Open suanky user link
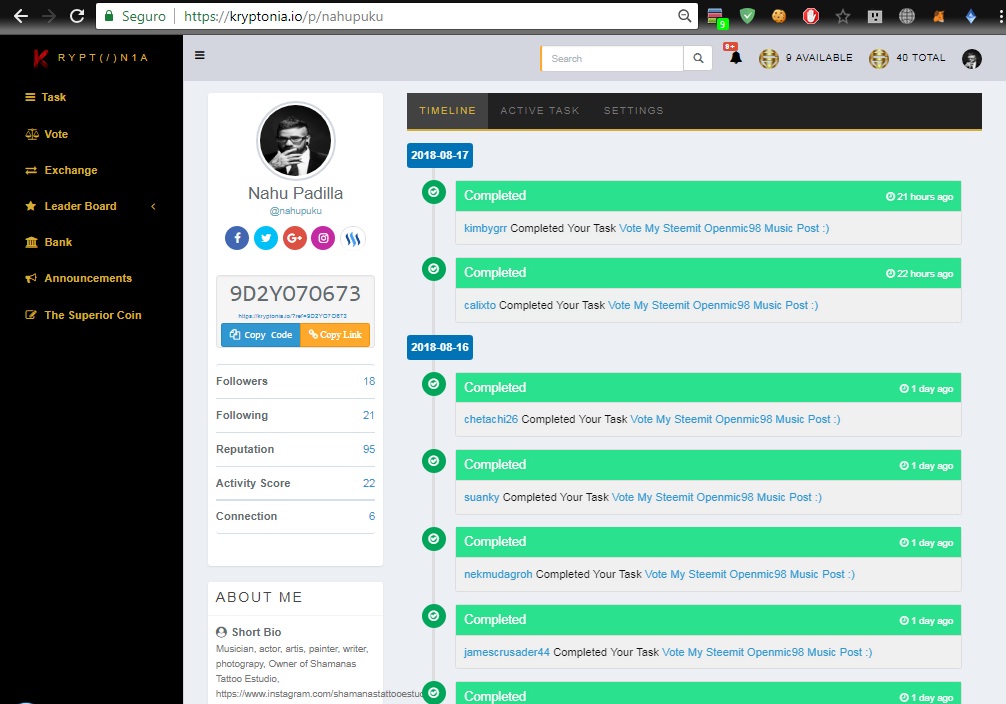The width and height of the screenshot is (1006, 704). [481, 497]
